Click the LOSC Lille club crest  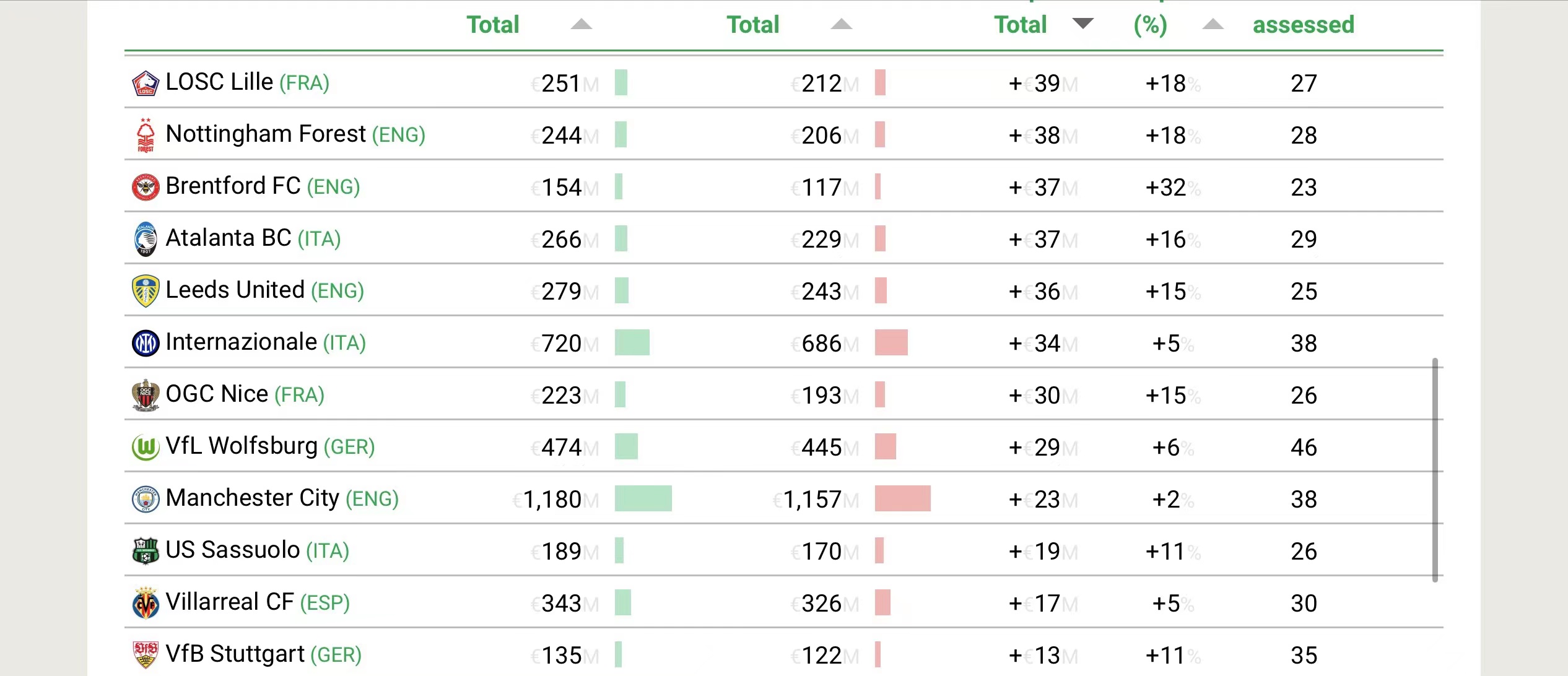tap(146, 84)
